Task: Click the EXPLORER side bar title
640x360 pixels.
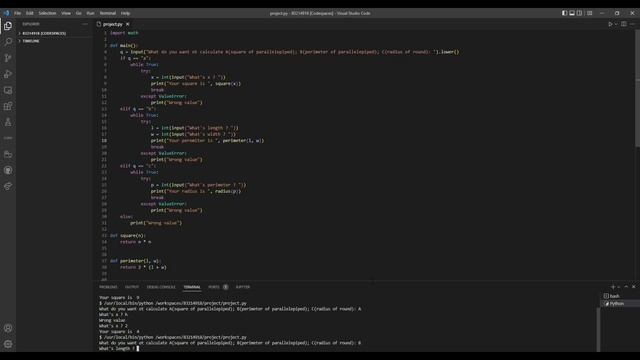Action: (31, 24)
